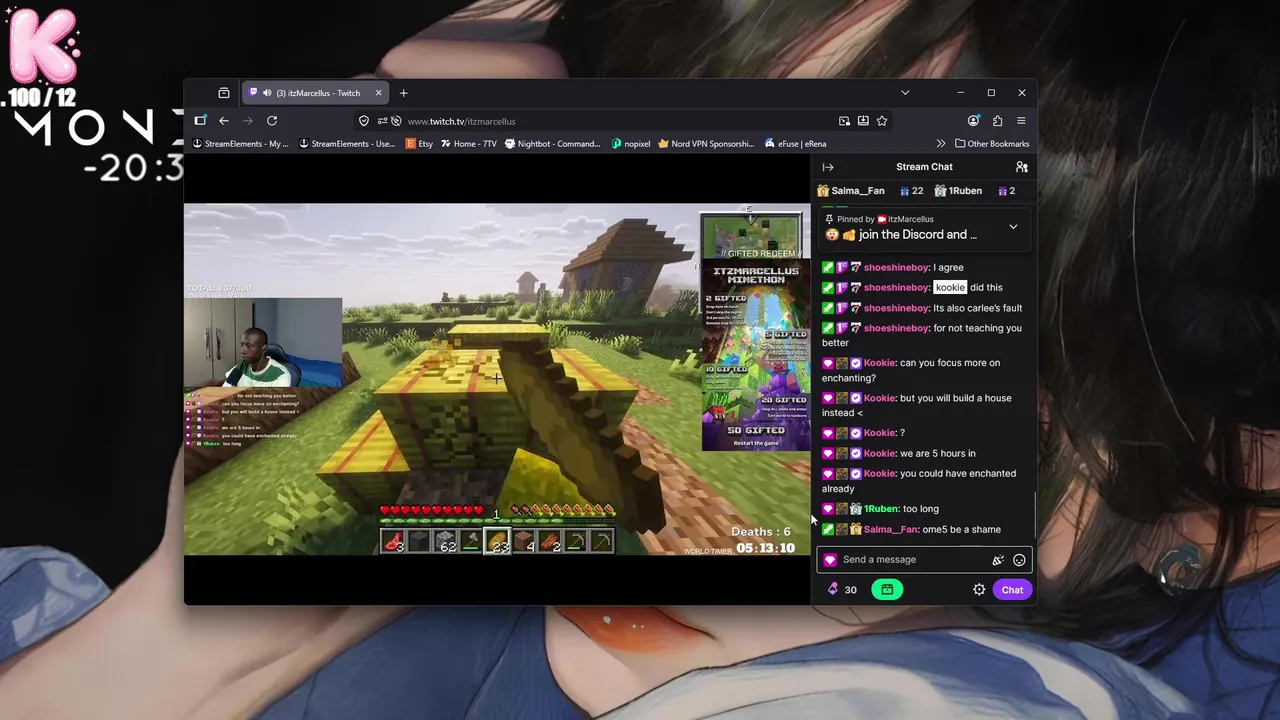This screenshot has width=1280, height=720.
Task: Go back to the previous page
Action: coord(224,121)
